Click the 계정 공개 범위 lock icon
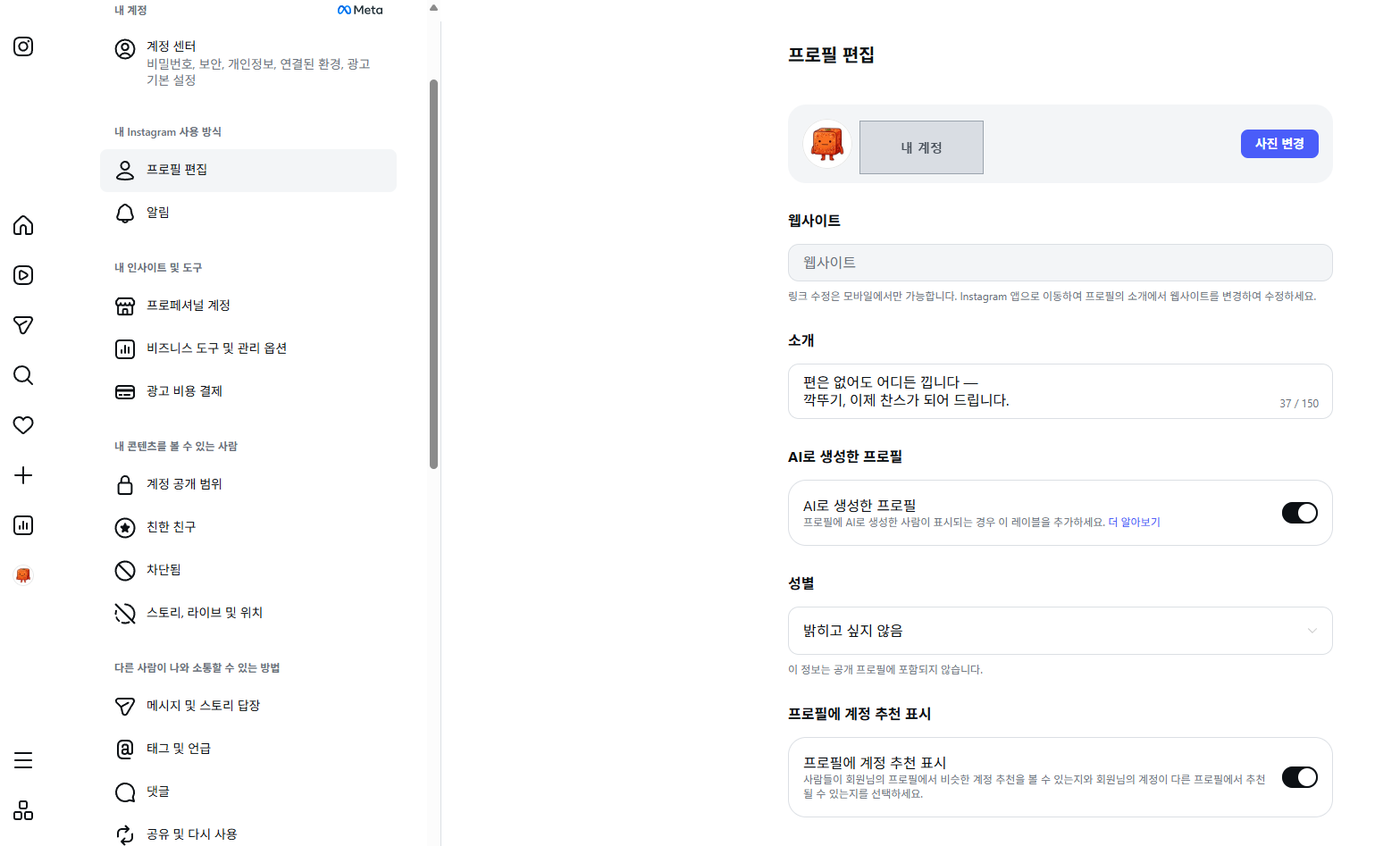The image size is (1400, 846). tap(125, 485)
